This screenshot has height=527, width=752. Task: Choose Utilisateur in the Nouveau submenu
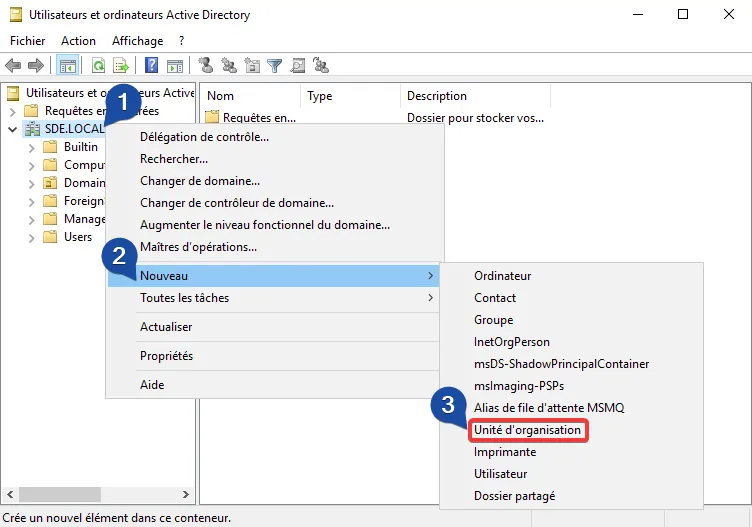point(500,474)
